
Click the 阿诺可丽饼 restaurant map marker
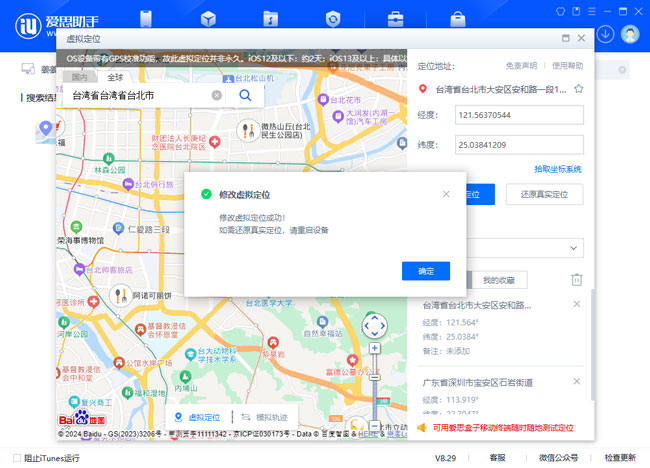(x=121, y=296)
